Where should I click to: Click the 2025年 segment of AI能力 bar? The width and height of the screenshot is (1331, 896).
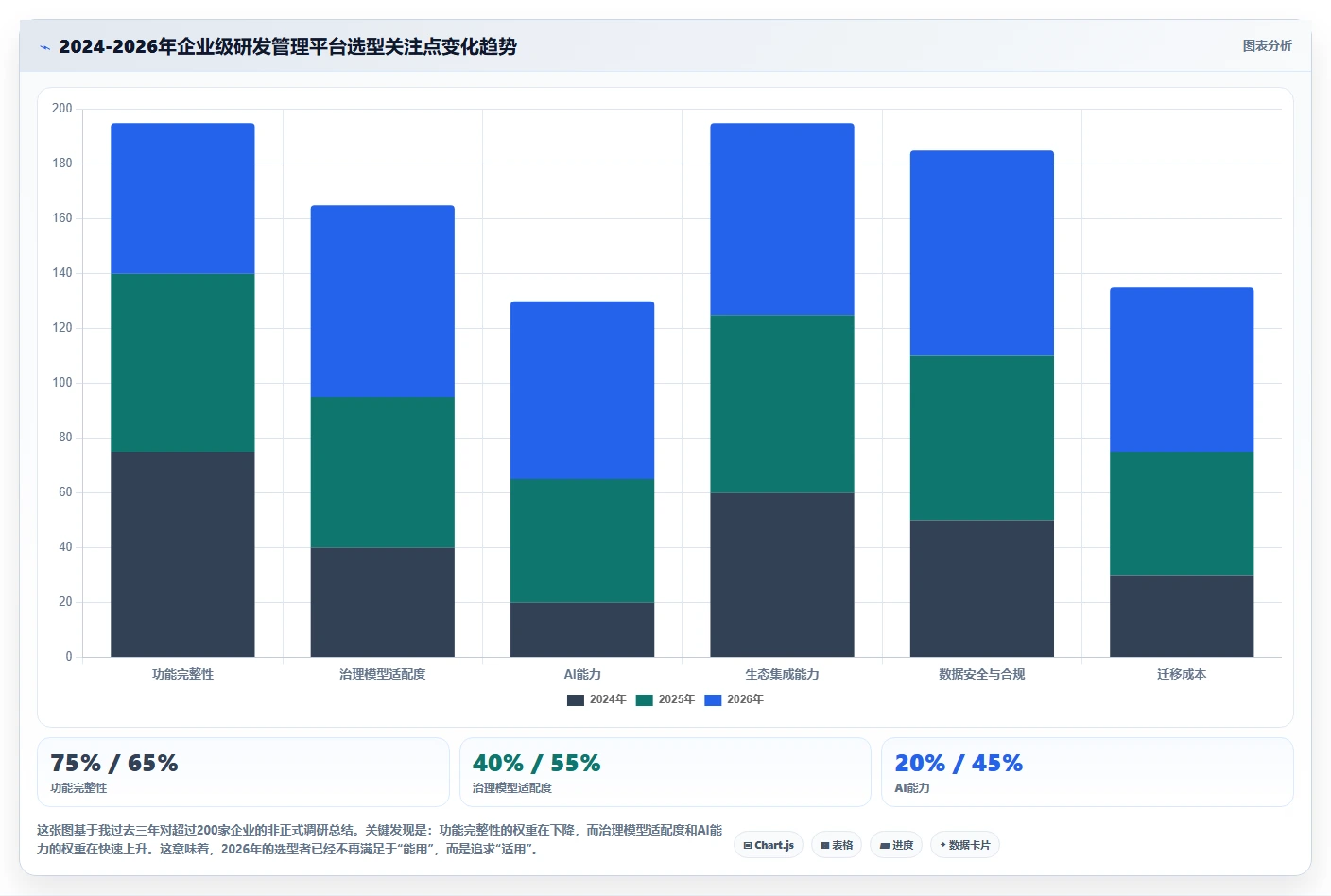coord(582,541)
